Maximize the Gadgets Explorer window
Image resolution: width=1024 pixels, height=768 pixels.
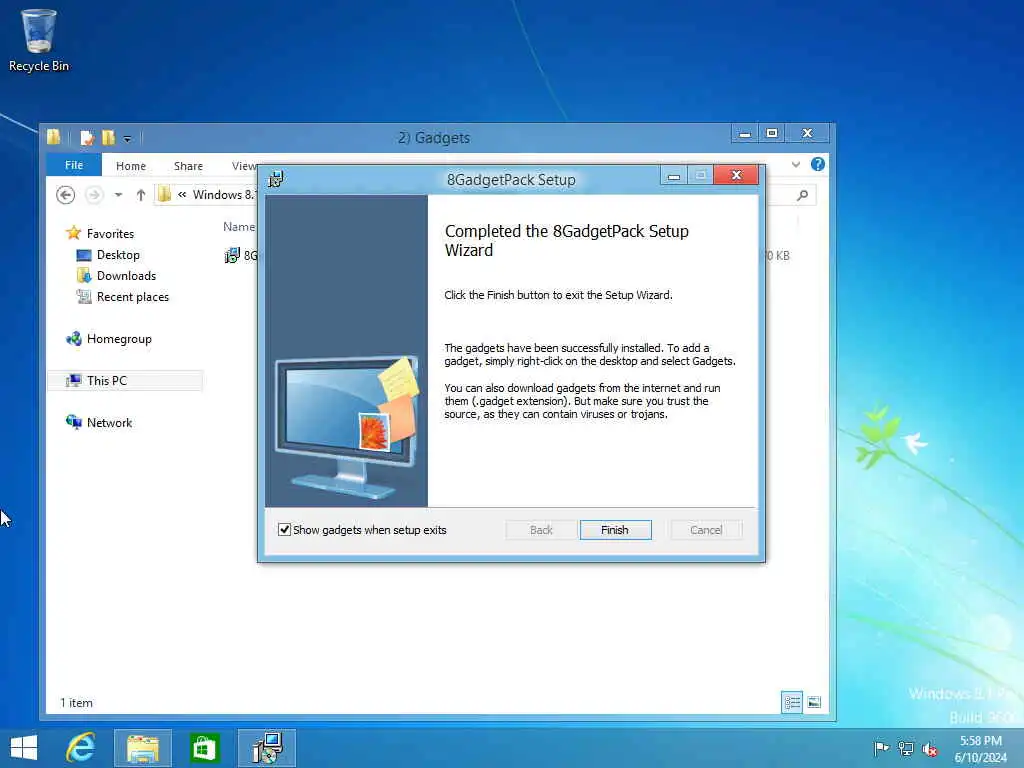click(771, 133)
